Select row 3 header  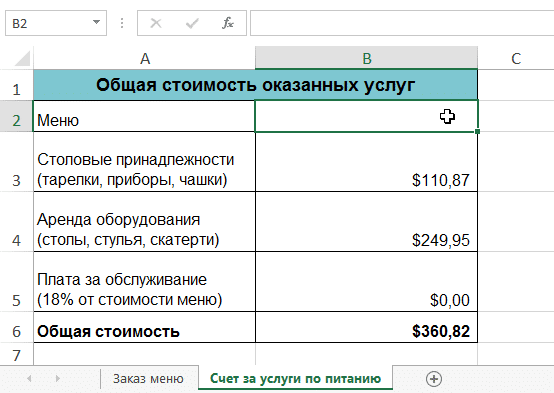click(x=17, y=162)
